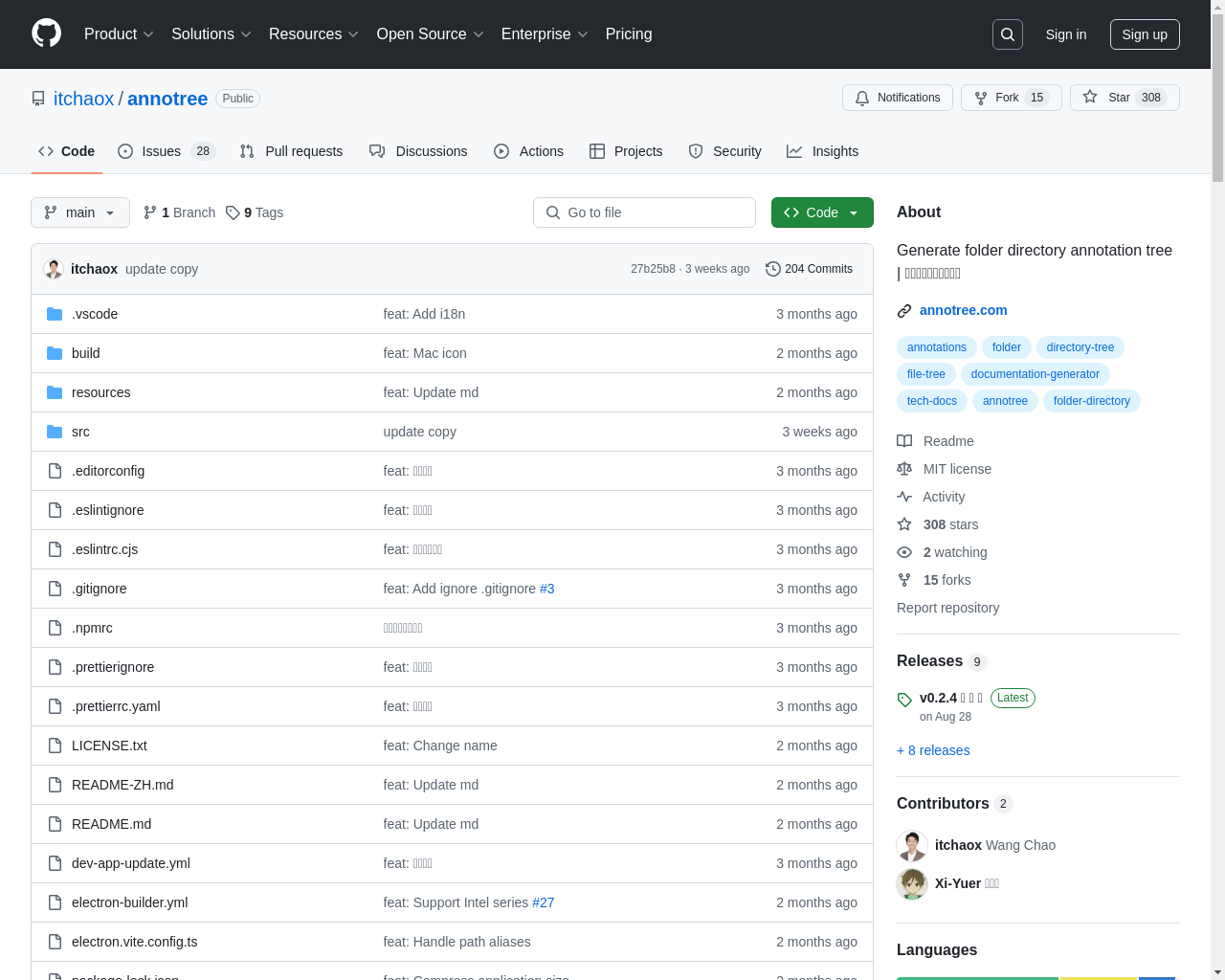Open issue #27 link in commit message
The image size is (1225, 980).
coord(543,902)
